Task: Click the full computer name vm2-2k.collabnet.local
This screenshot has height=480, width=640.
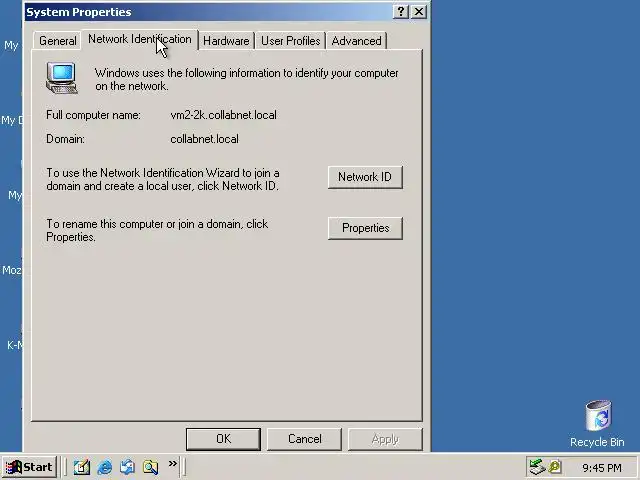Action: tap(223, 115)
